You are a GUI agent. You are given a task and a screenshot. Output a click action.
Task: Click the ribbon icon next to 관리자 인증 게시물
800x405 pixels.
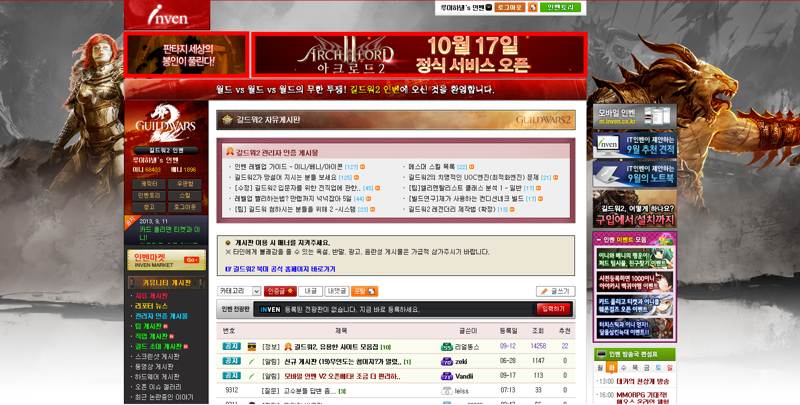(x=230, y=151)
